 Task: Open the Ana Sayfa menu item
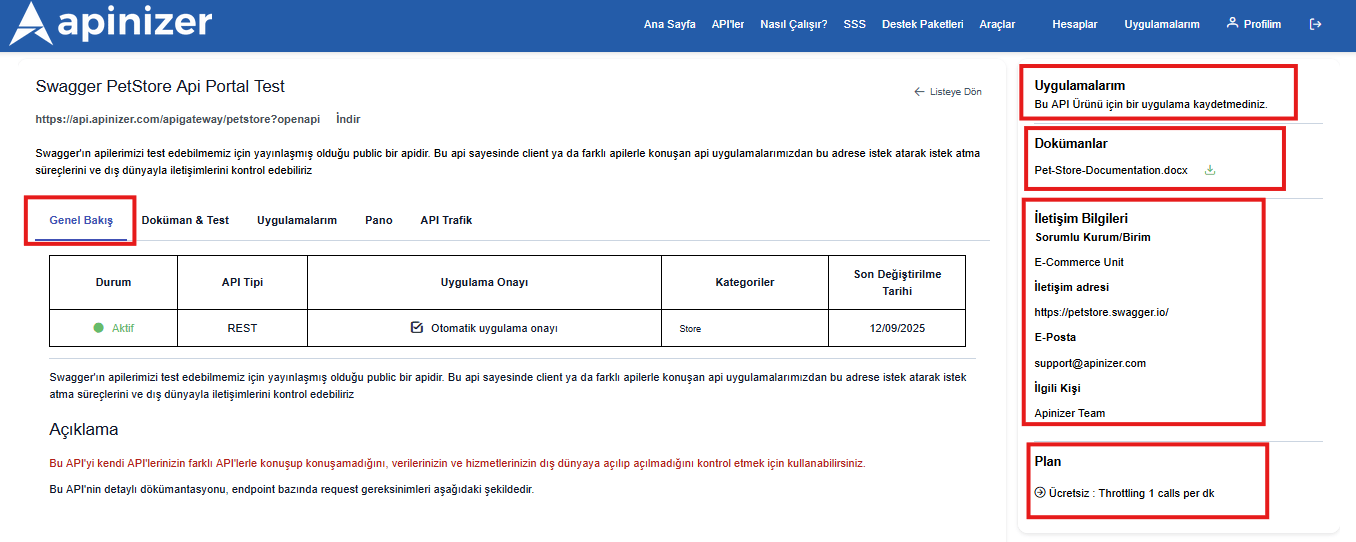click(x=669, y=25)
